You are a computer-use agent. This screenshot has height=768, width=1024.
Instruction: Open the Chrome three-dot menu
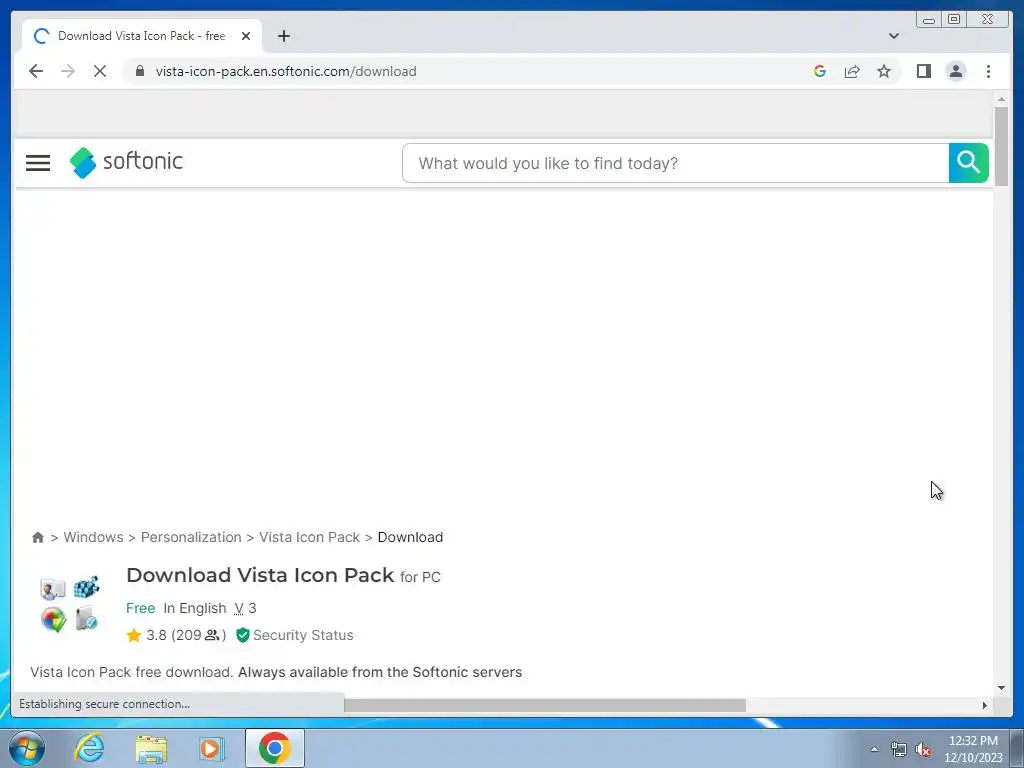click(989, 71)
